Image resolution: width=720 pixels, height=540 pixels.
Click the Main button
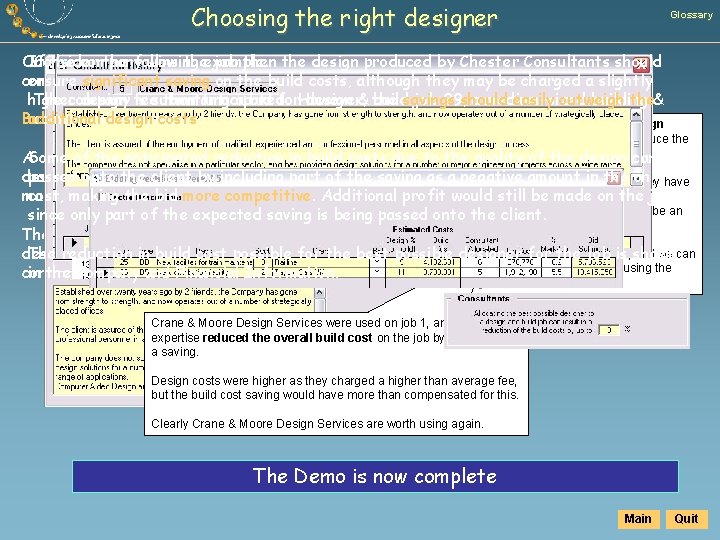point(638,519)
